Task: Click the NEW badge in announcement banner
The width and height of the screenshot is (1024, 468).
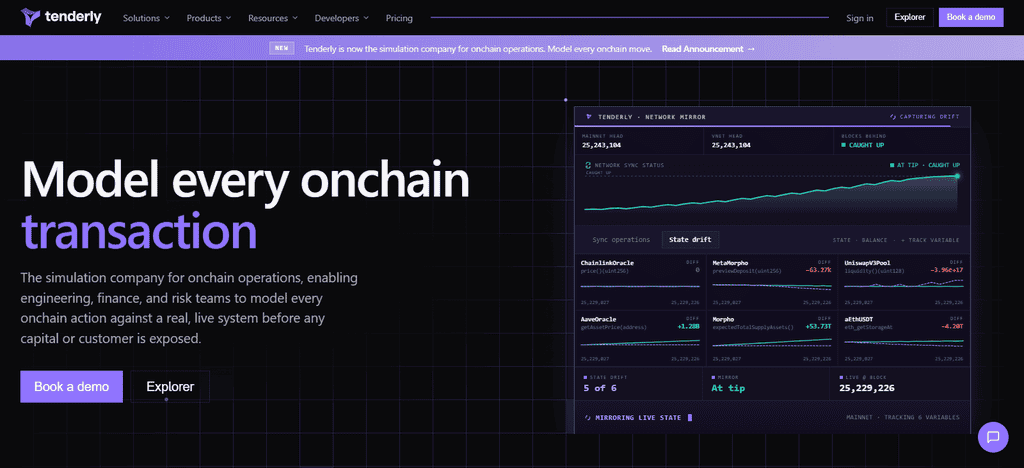Action: (281, 48)
